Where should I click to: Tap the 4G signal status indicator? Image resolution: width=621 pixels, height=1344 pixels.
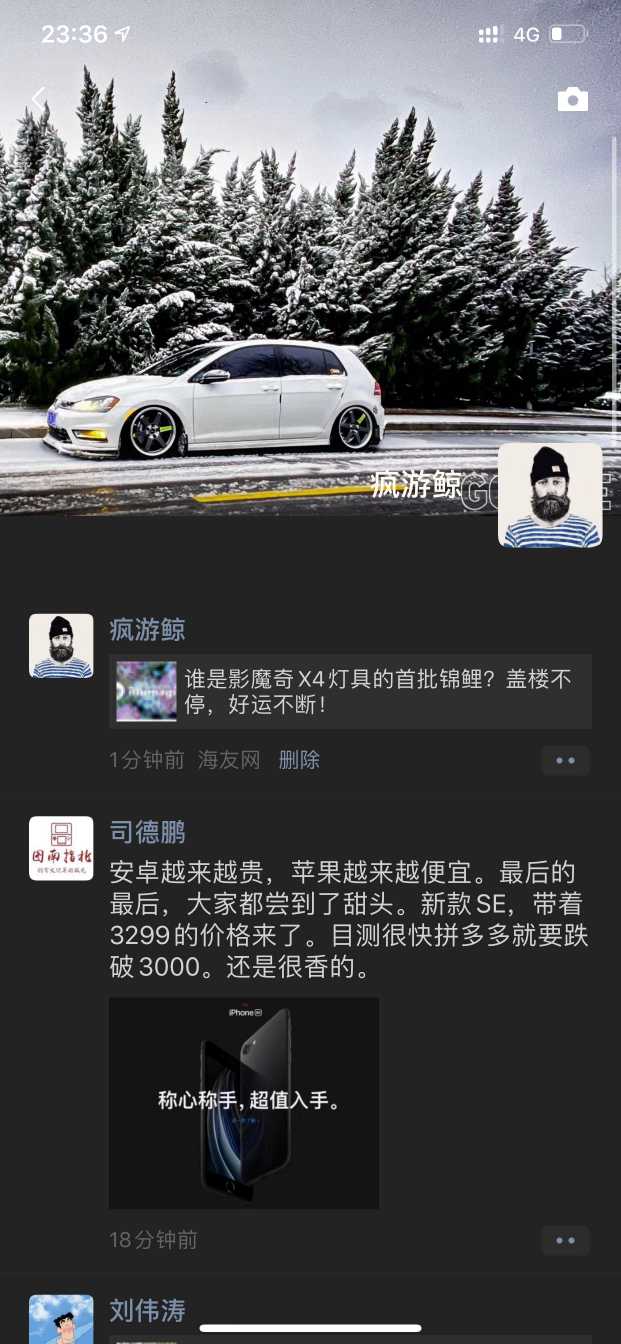[526, 35]
